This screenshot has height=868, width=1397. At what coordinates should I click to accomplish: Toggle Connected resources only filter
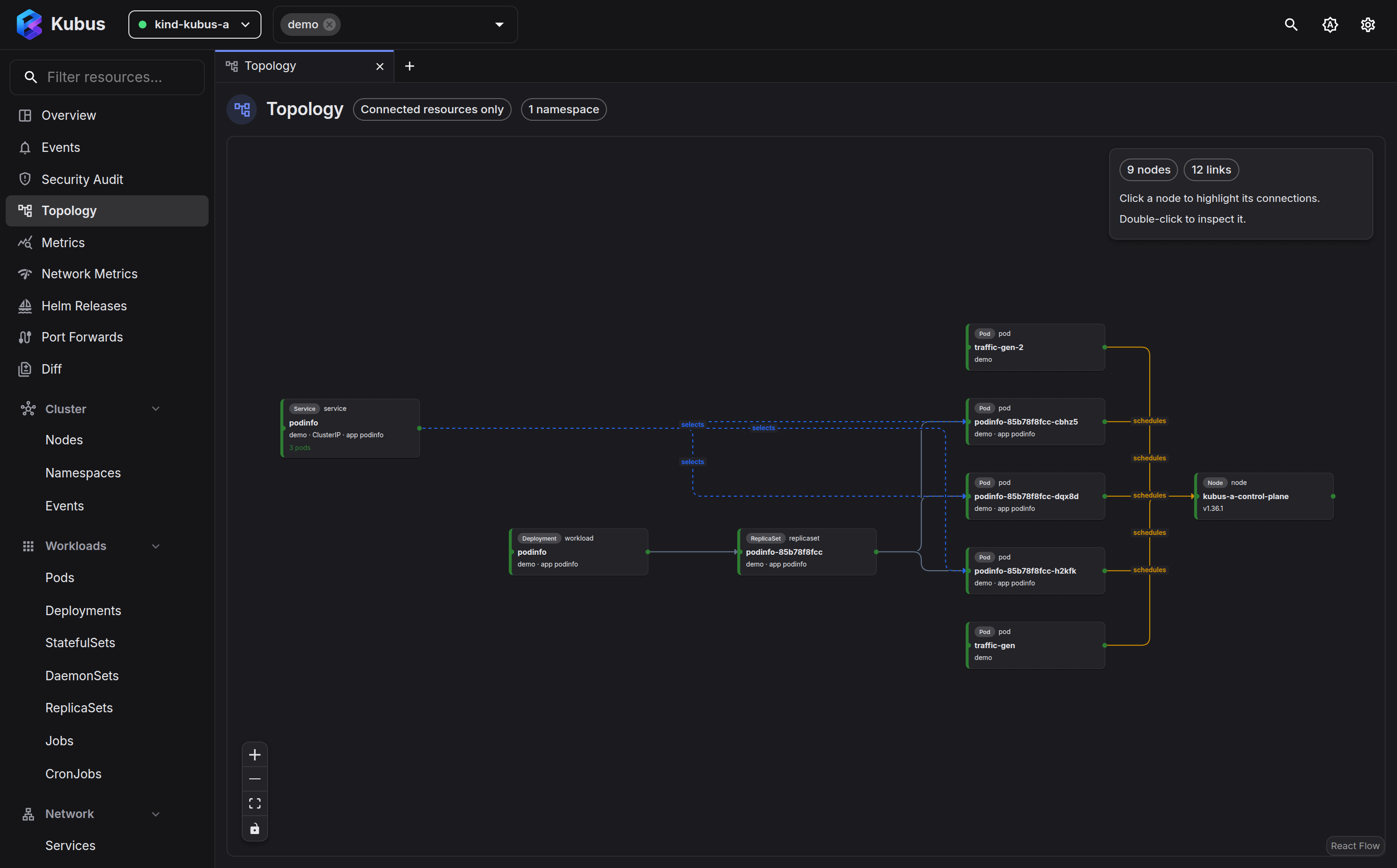point(432,109)
